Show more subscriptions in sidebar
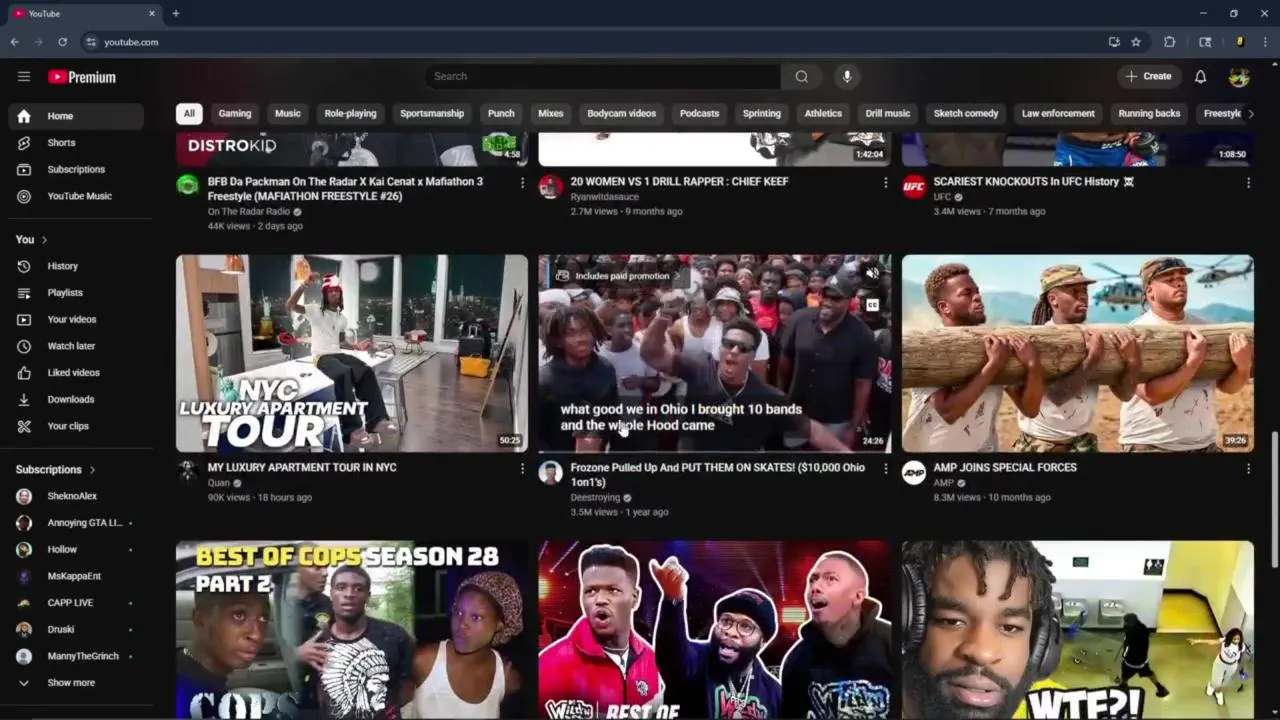Screen dimensions: 1280x720 (x=76, y=683)
